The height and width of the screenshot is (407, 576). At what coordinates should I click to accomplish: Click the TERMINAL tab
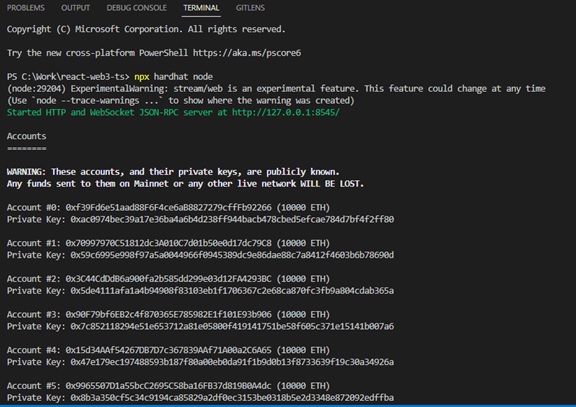coord(201,8)
